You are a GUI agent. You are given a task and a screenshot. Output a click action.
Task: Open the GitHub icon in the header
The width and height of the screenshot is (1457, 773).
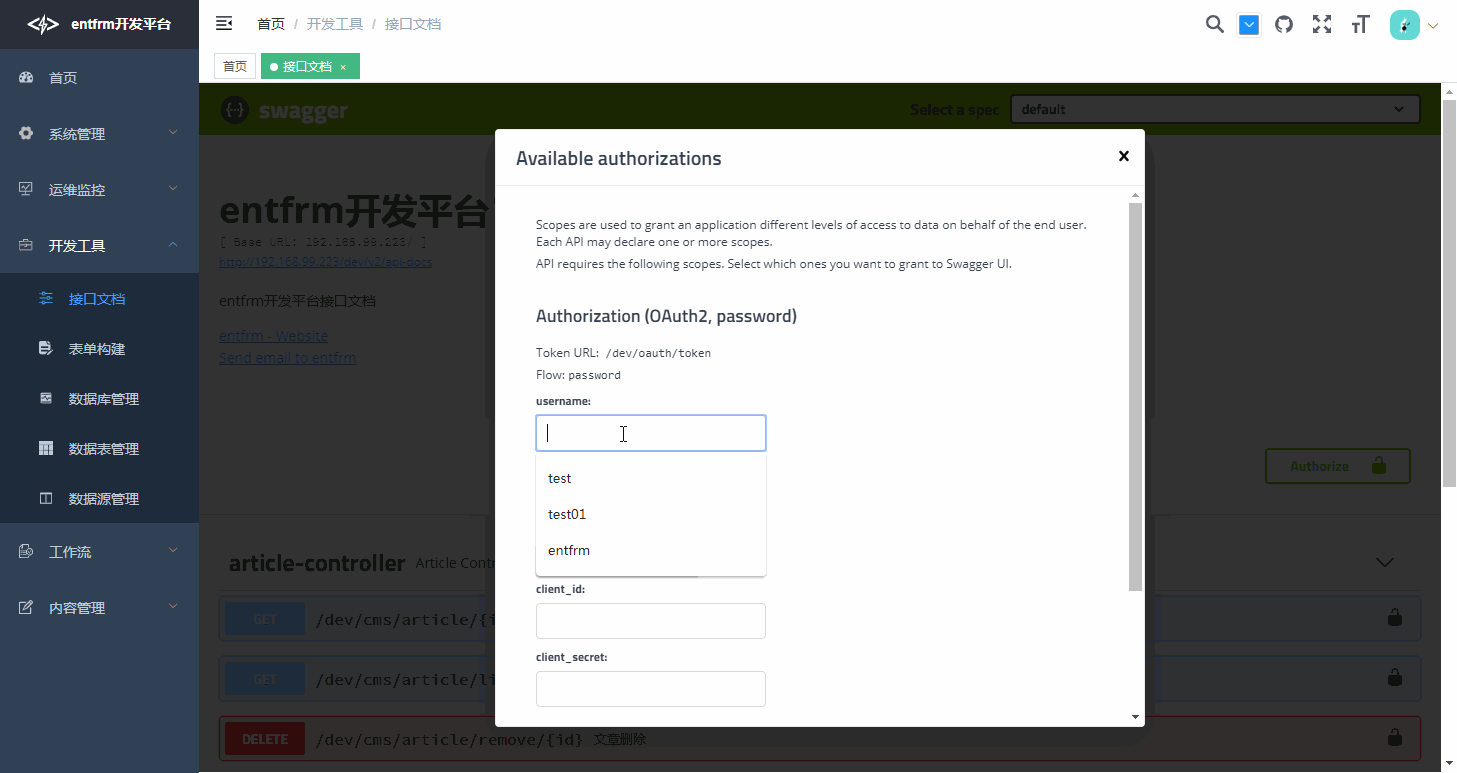tap(1284, 24)
